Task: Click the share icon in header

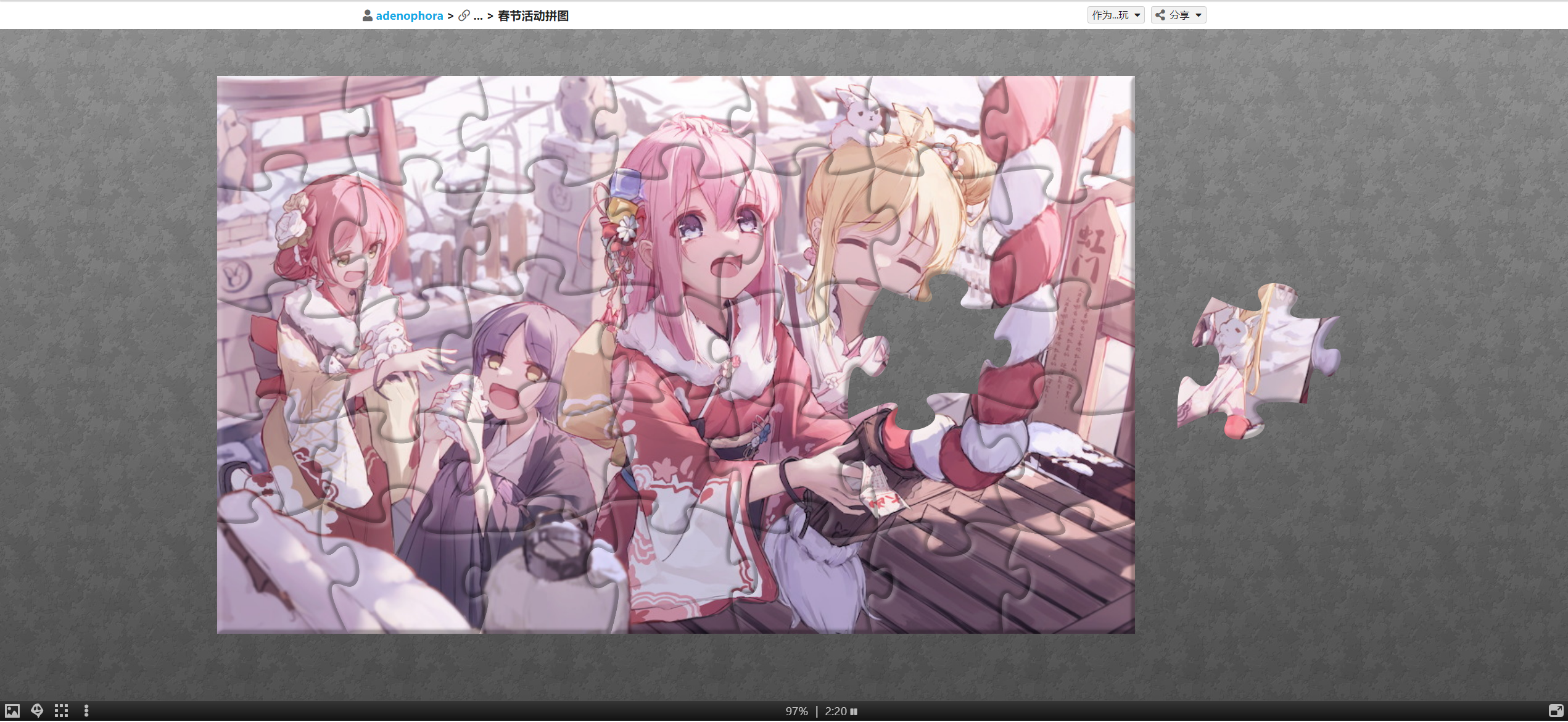Action: coord(1160,15)
